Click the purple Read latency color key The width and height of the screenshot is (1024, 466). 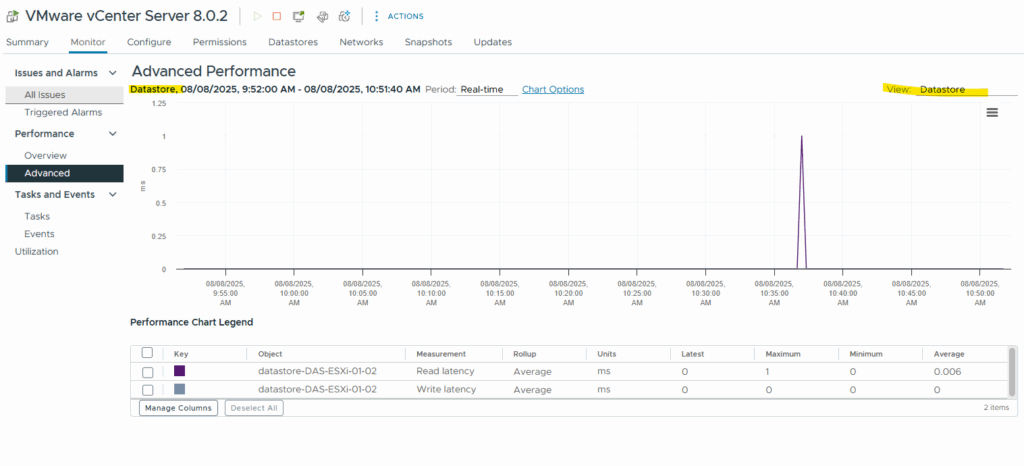coord(180,371)
